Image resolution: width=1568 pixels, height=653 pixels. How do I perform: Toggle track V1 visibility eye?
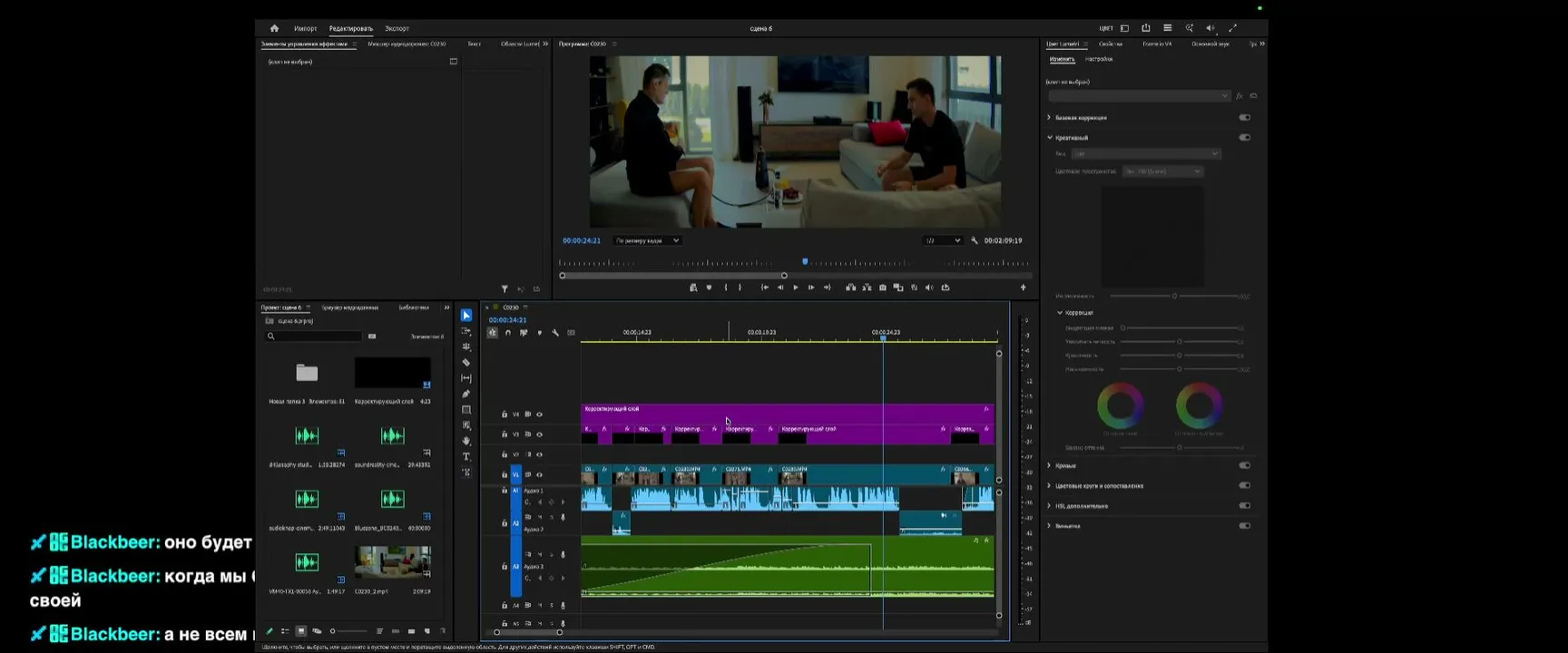pos(539,474)
